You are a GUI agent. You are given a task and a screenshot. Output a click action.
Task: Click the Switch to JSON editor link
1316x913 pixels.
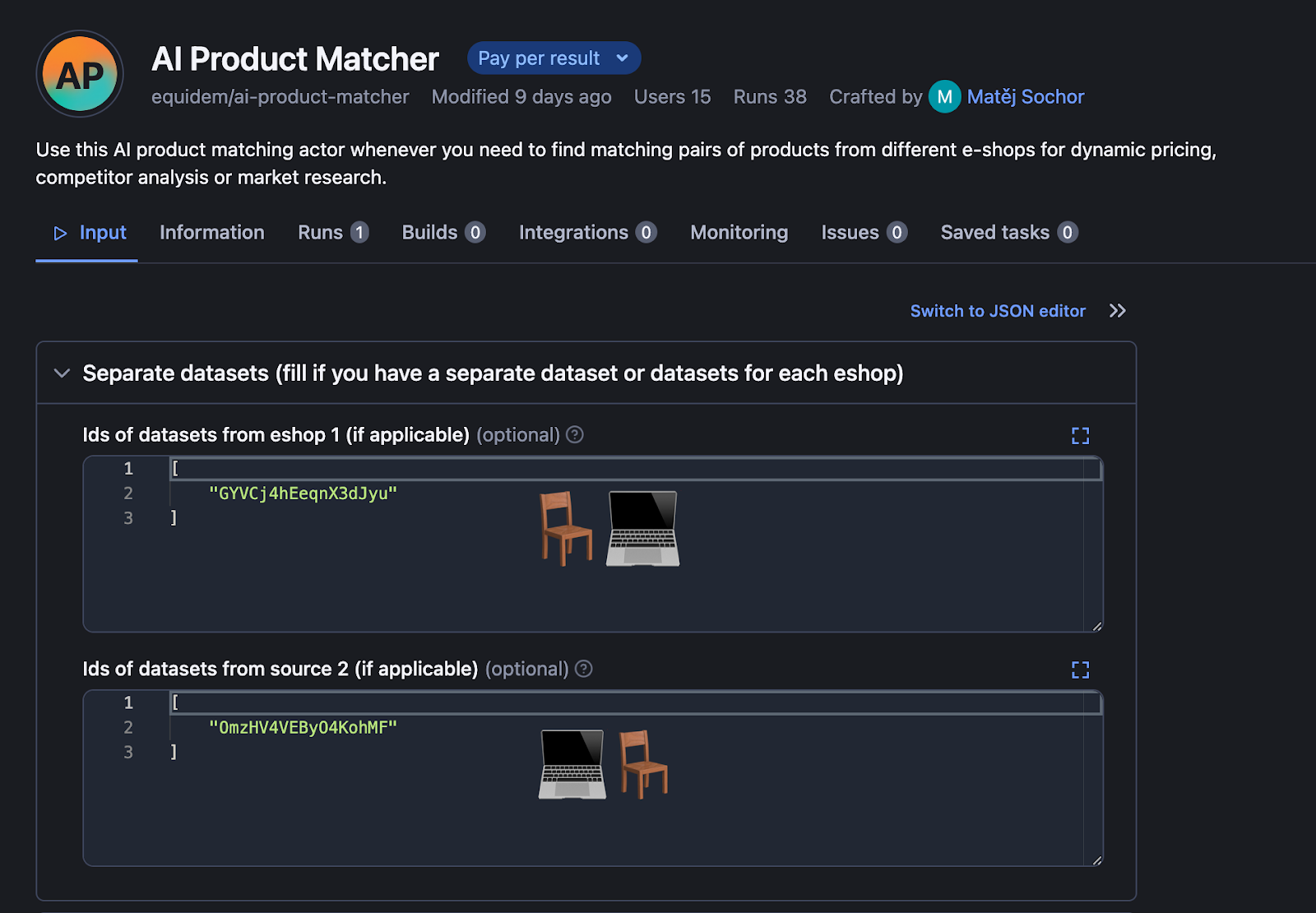pyautogui.click(x=997, y=311)
